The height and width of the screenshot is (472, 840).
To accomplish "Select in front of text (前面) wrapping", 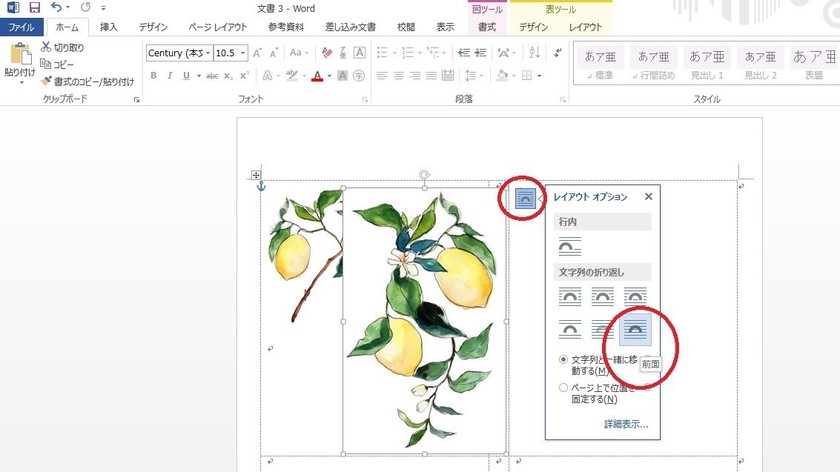I will pos(635,329).
